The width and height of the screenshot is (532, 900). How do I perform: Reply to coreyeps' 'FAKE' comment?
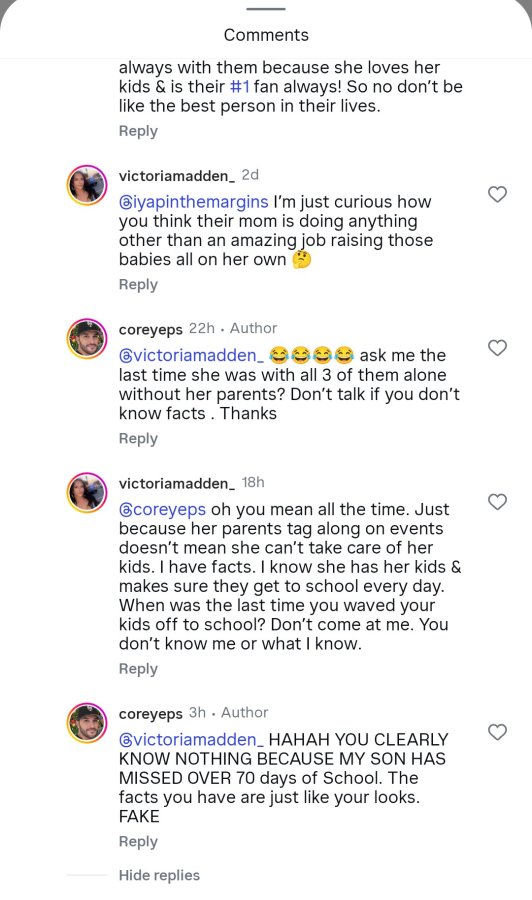(138, 841)
